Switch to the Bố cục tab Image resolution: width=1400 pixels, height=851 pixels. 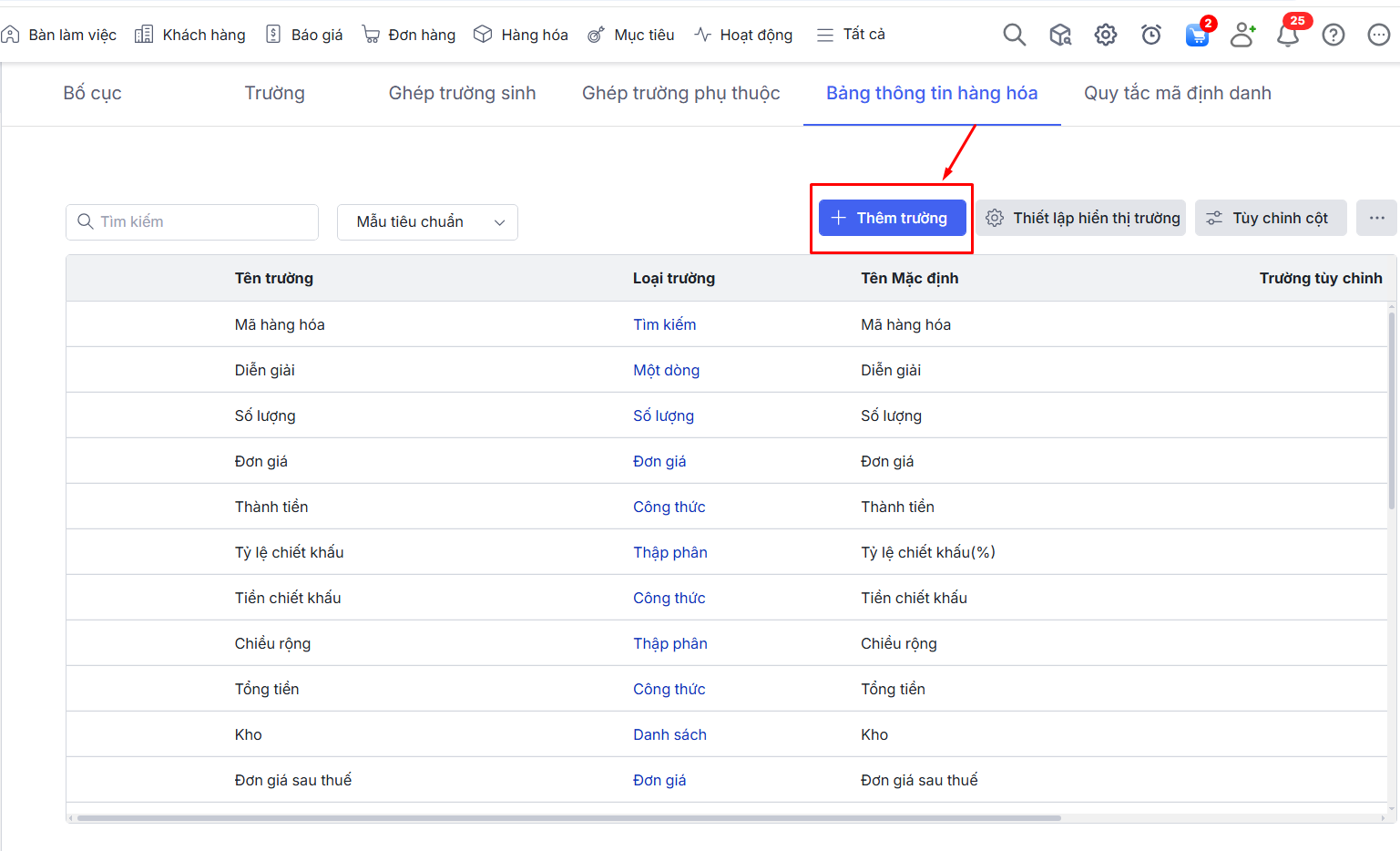click(x=92, y=93)
